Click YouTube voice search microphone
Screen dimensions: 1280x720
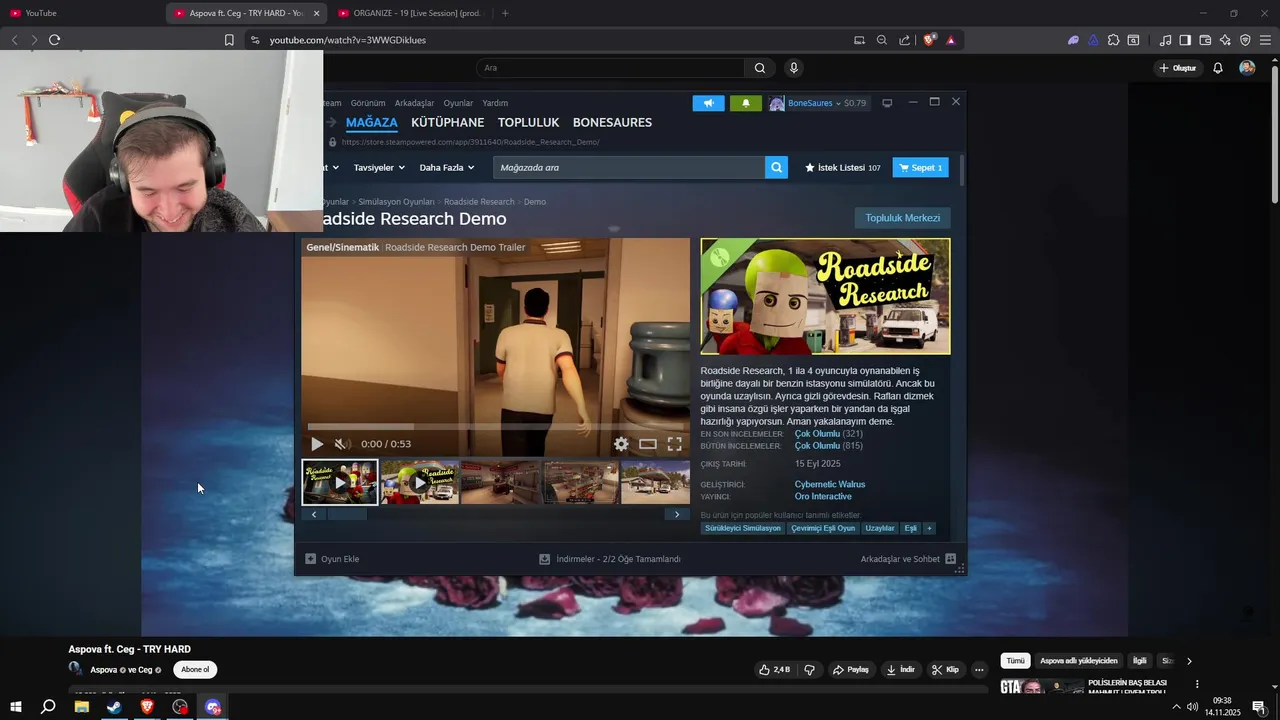[x=794, y=68]
